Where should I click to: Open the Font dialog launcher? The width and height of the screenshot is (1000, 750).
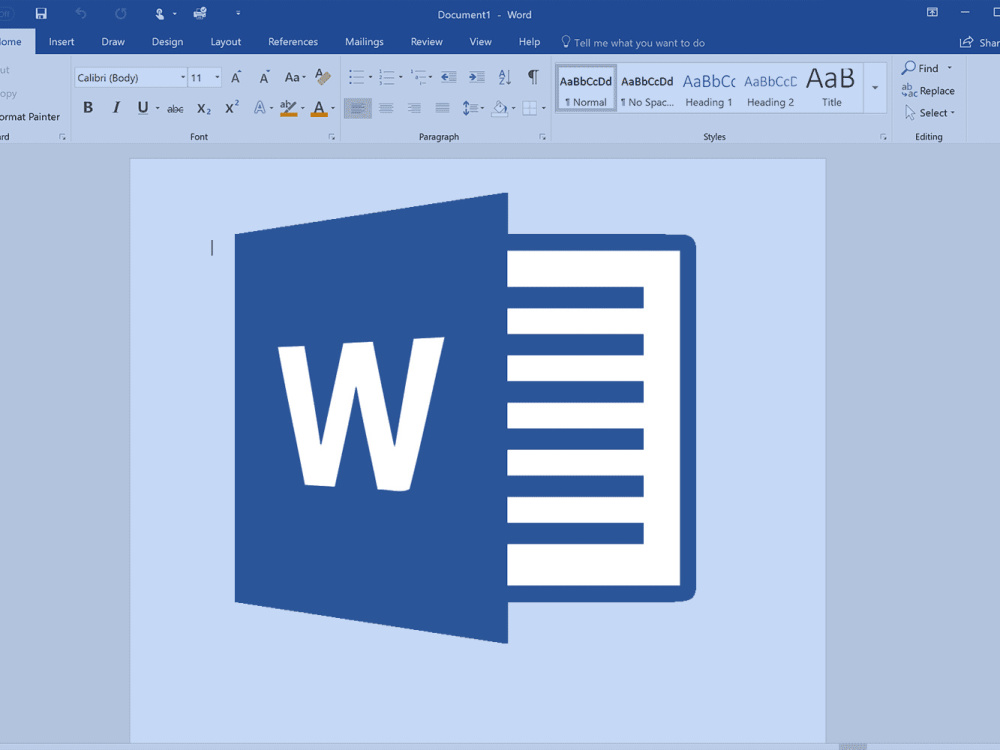332,136
